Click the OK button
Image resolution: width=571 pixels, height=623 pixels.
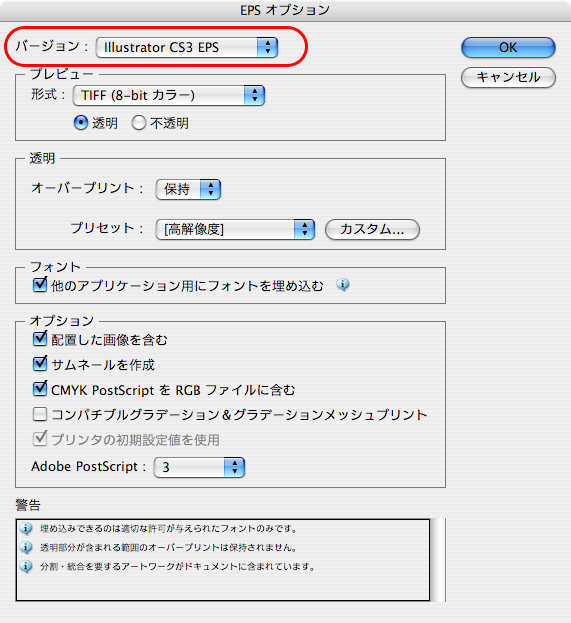(x=508, y=48)
